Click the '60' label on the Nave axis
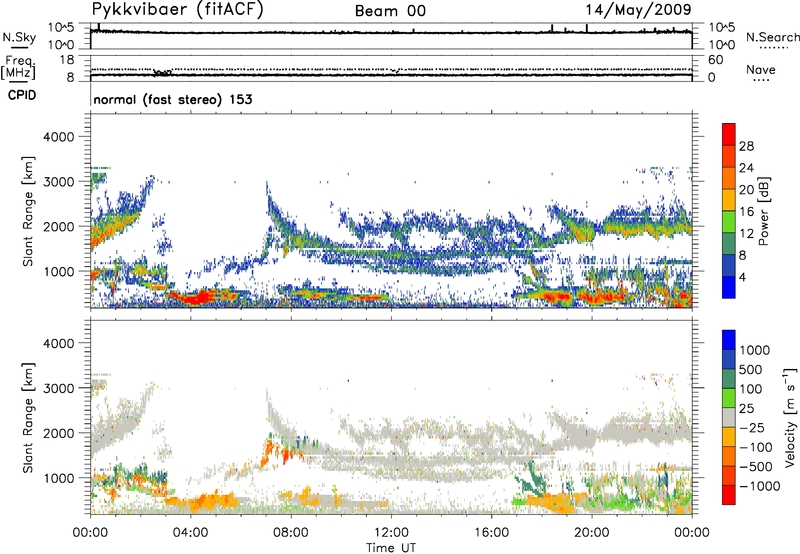 715,60
